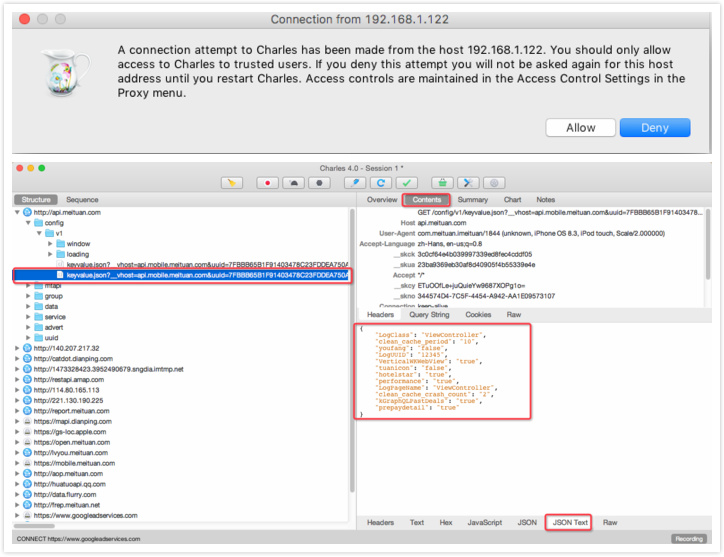Click the structure tree horizontal scrollbar
Viewport: 724px width, 557px height.
coord(35,526)
